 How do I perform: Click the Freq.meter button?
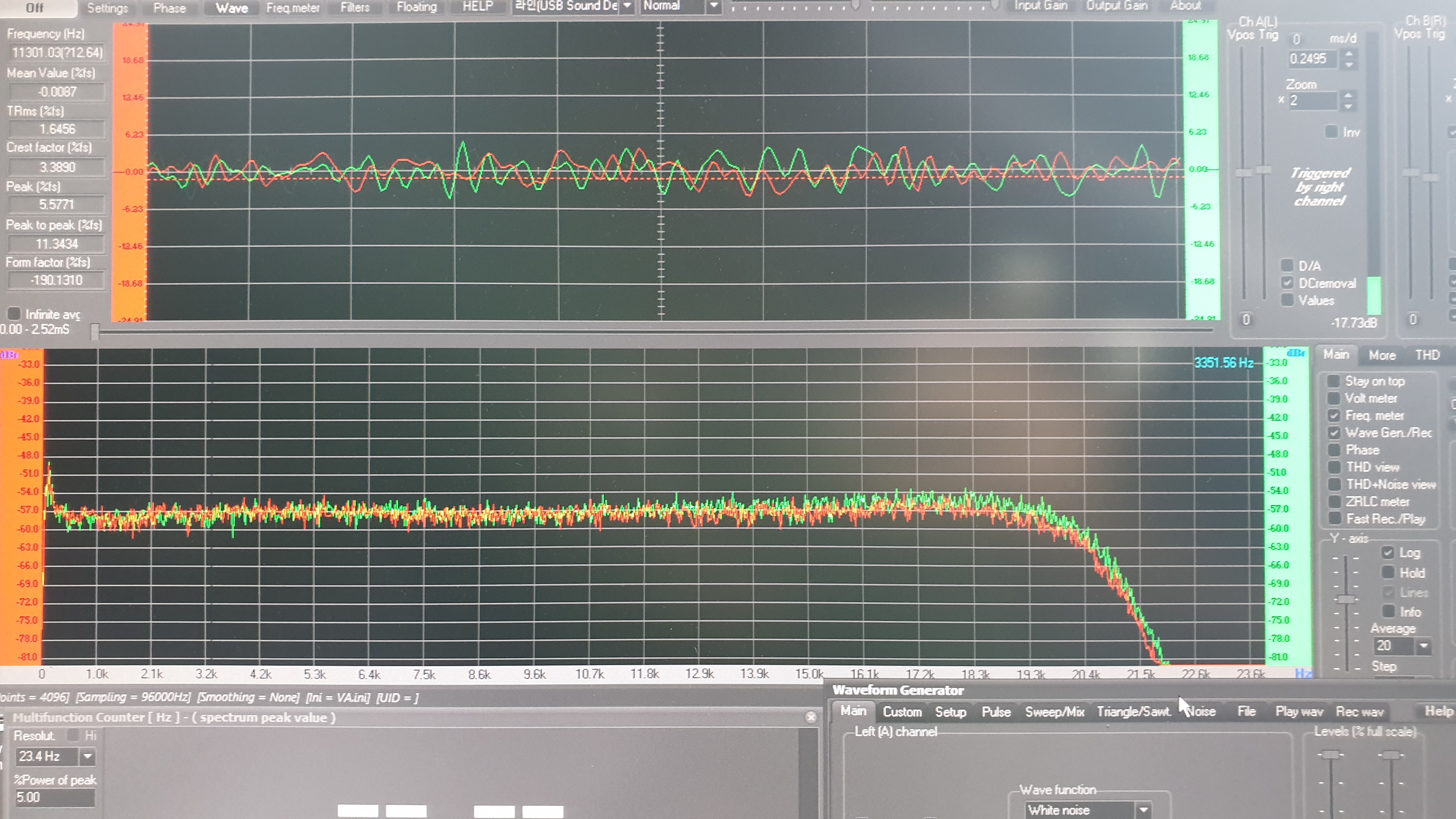tap(293, 8)
